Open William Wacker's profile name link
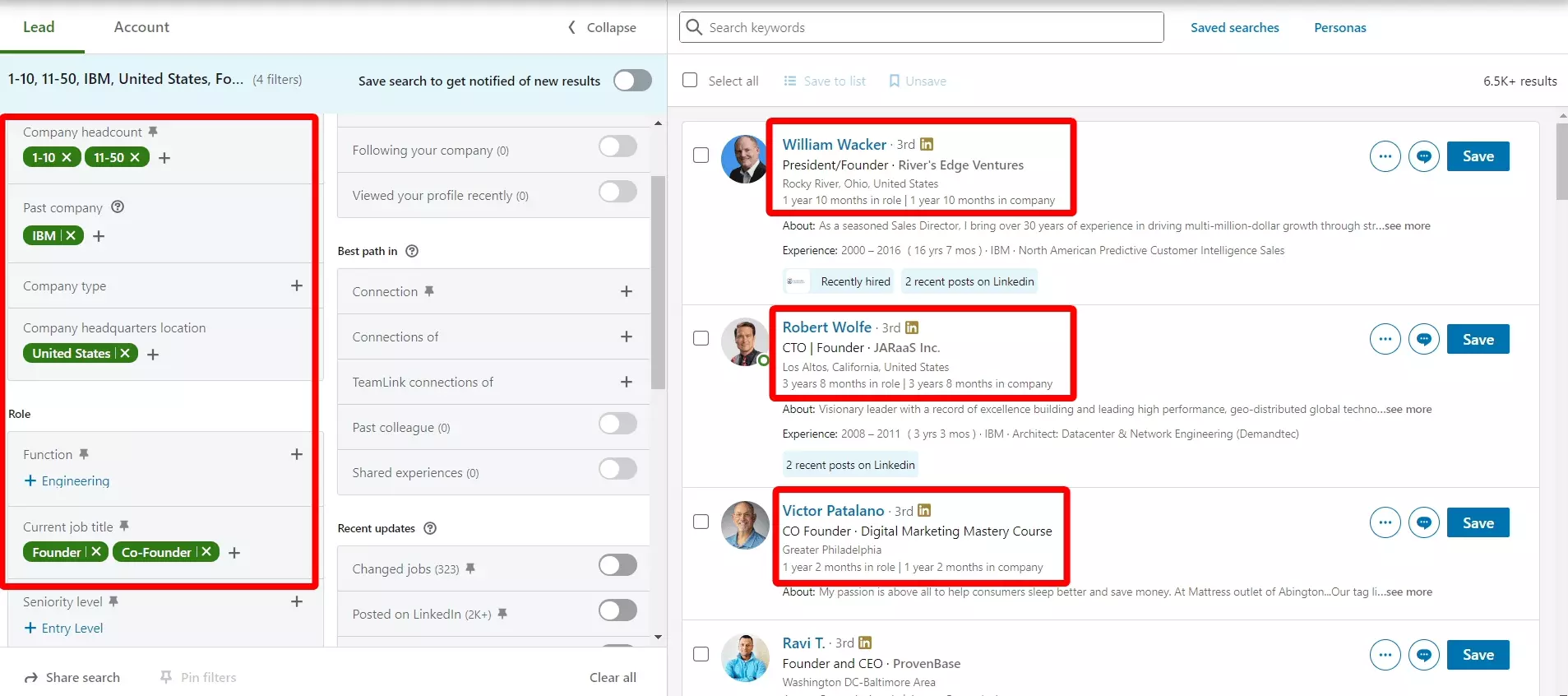This screenshot has height=696, width=1568. click(x=835, y=144)
